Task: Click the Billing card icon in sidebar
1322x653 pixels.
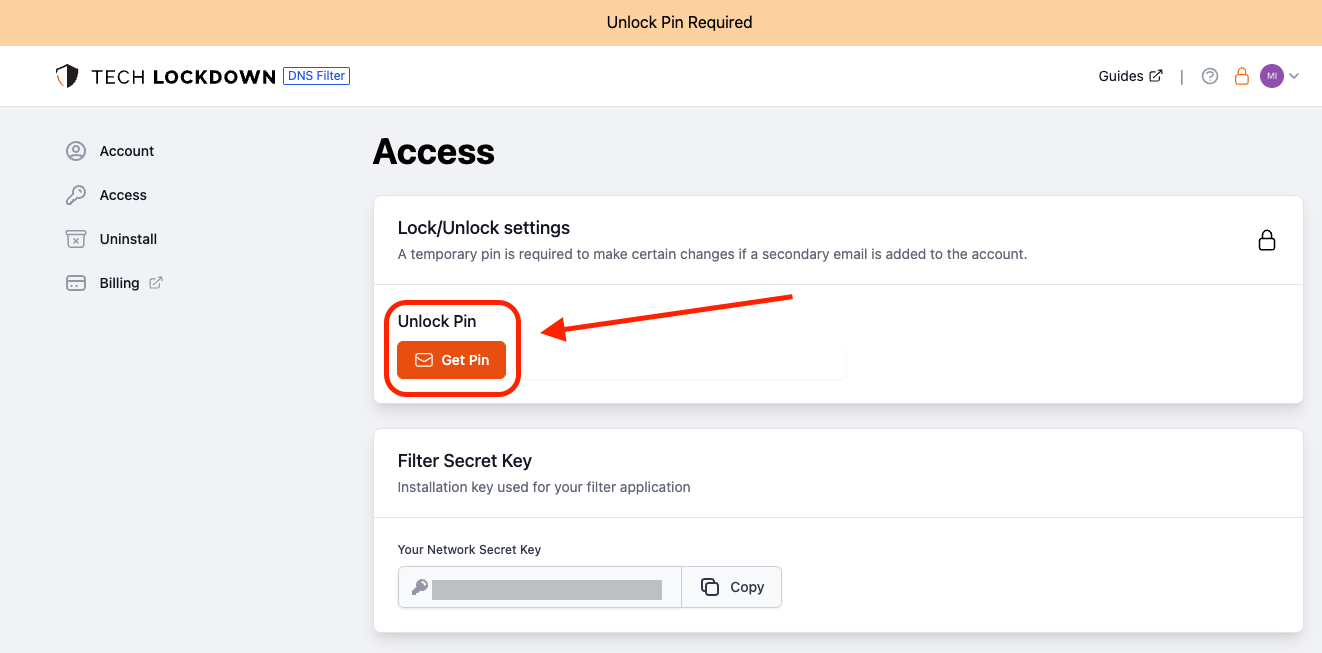Action: [76, 283]
